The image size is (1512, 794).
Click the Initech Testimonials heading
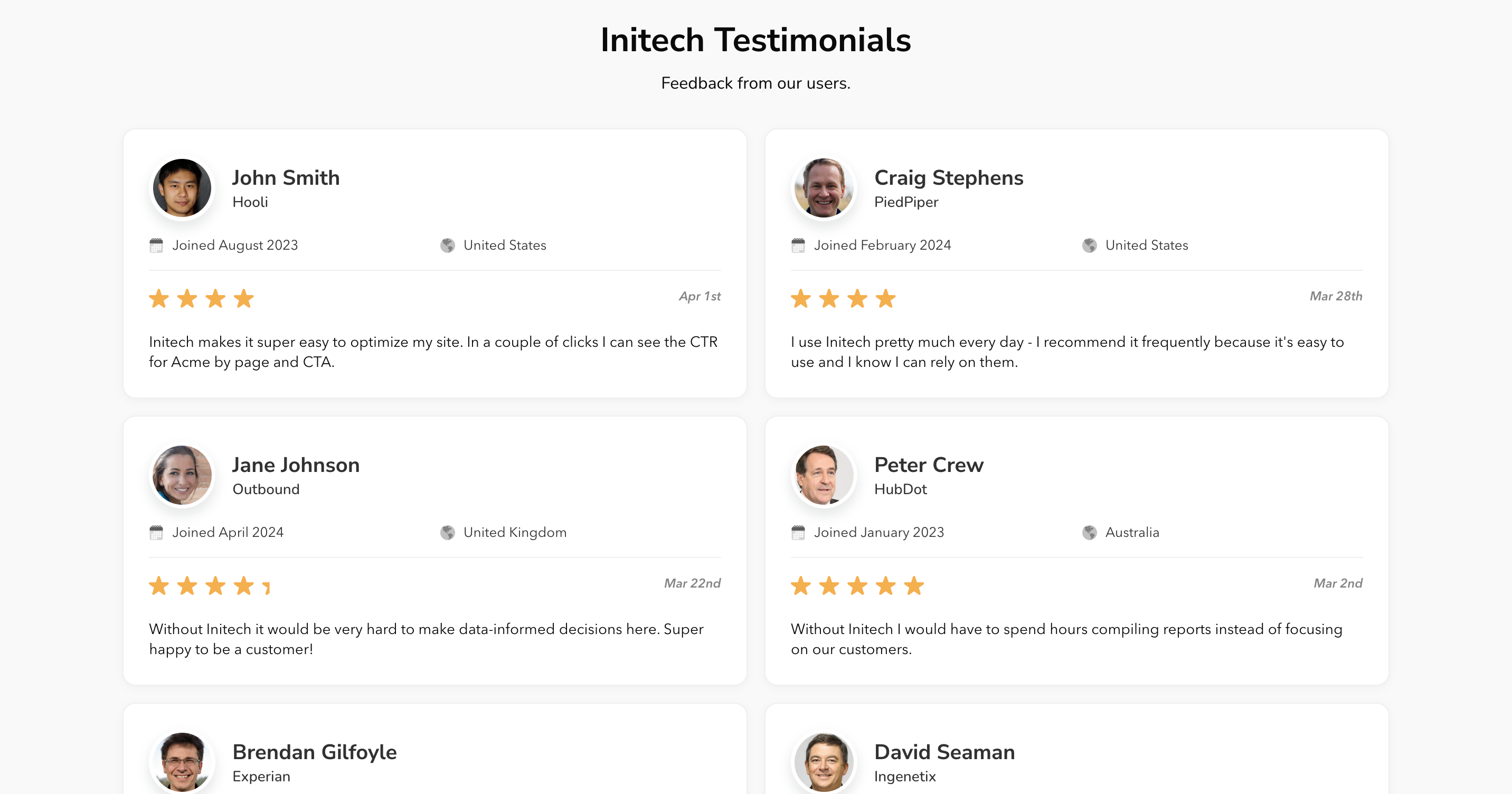tap(755, 40)
